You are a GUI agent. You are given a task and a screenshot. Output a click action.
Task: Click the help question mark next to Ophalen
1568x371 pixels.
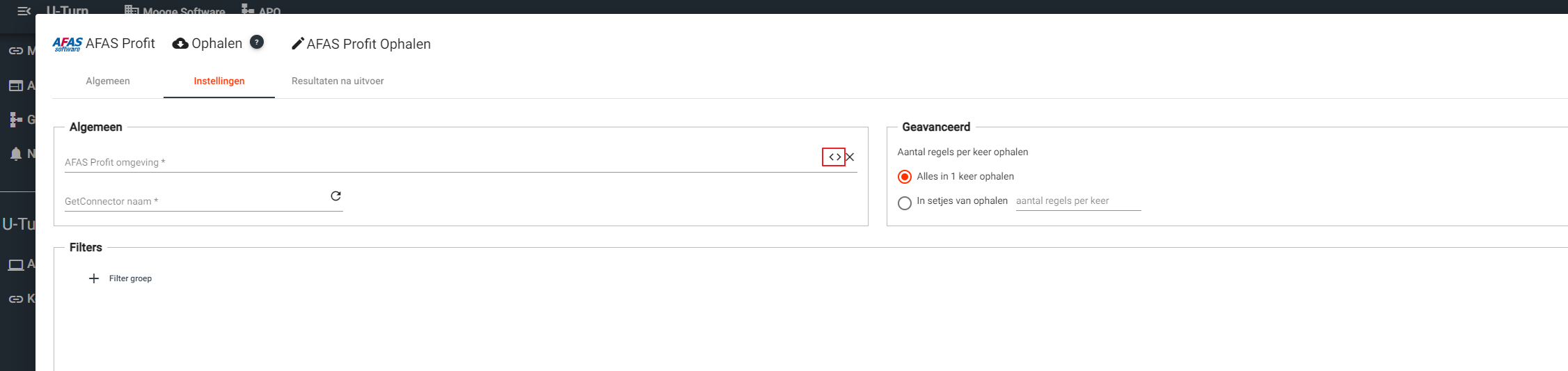click(257, 42)
